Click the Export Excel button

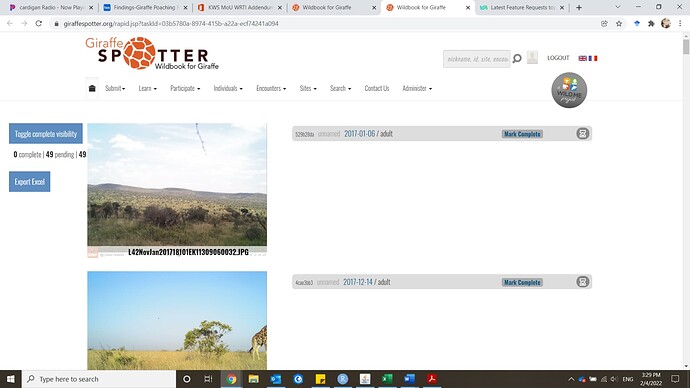point(29,182)
